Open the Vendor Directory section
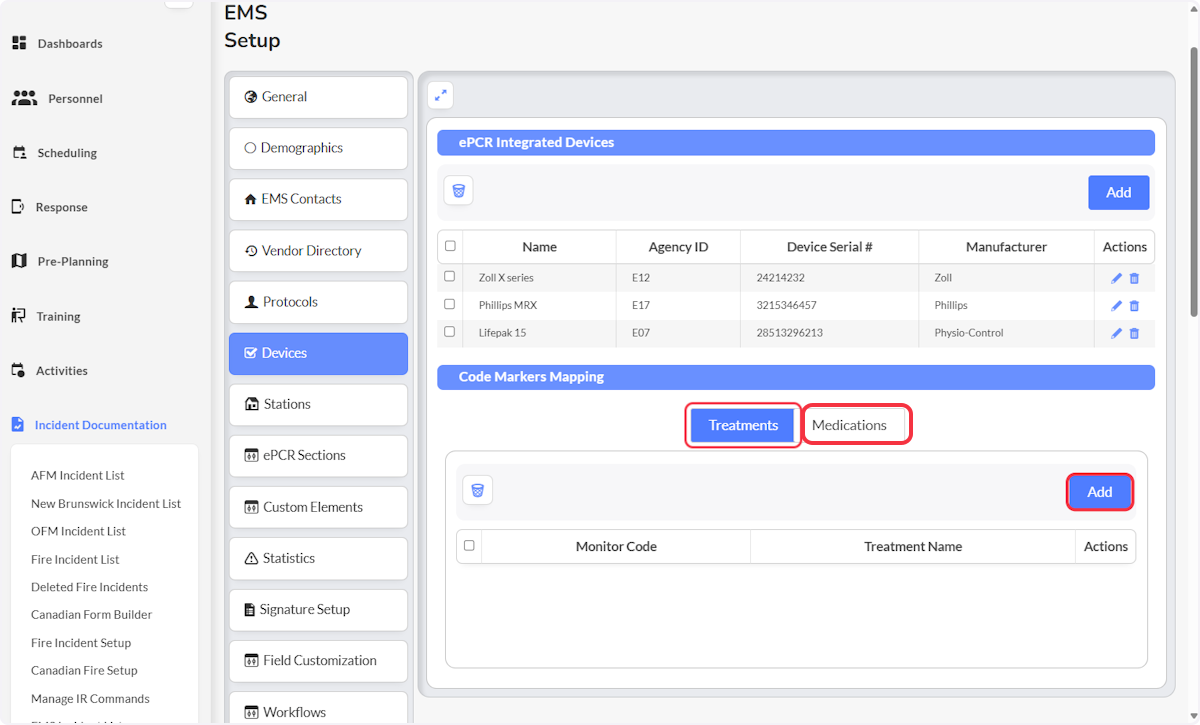The image size is (1200, 725). [x=318, y=251]
